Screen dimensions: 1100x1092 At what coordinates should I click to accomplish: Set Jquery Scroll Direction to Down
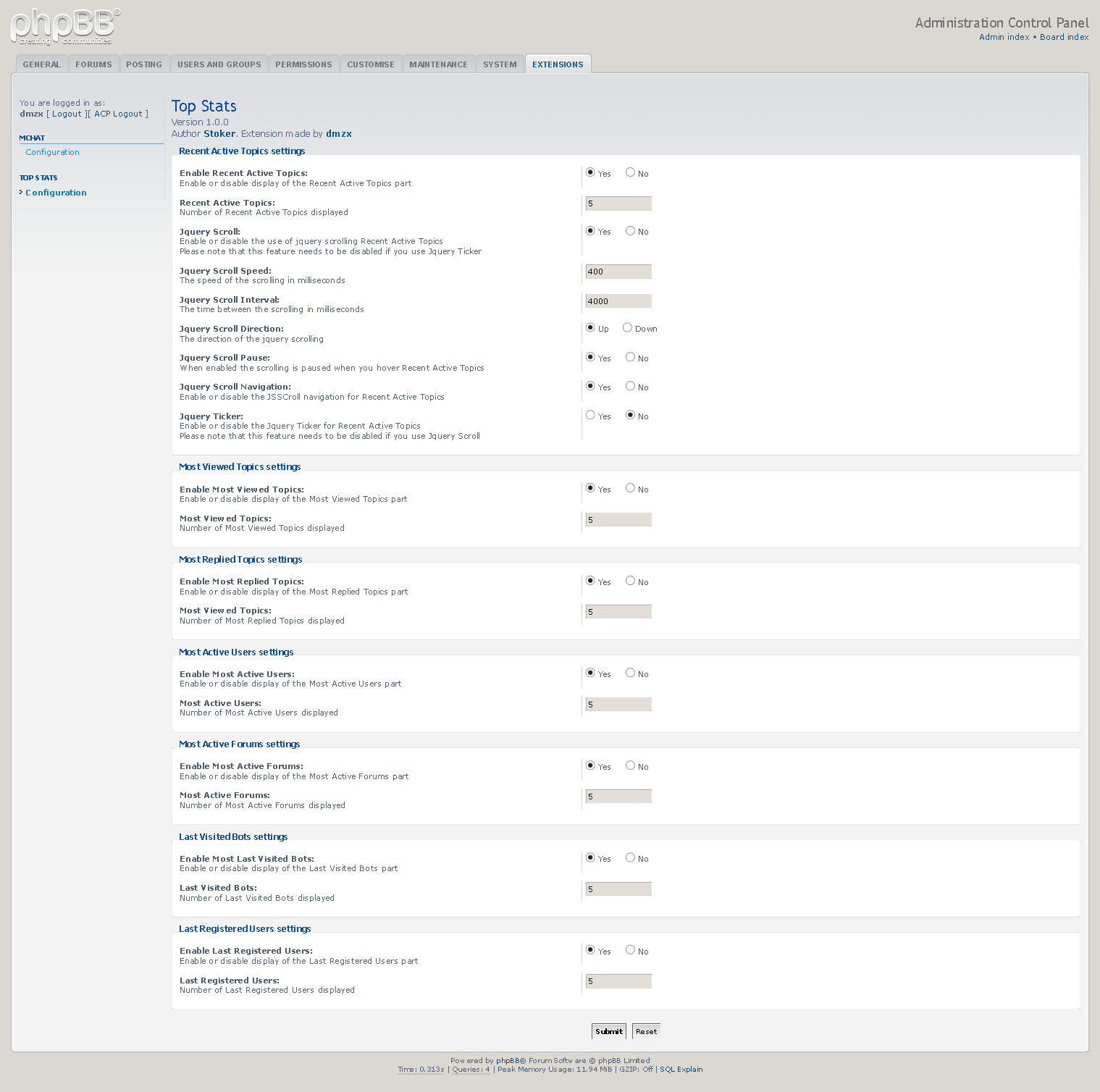627,327
